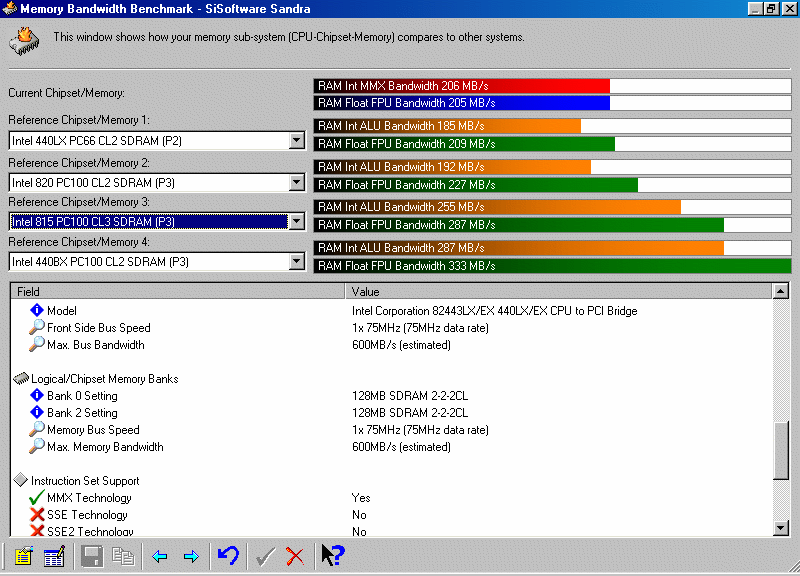Click the Yes value for MMX Technology

(x=361, y=498)
